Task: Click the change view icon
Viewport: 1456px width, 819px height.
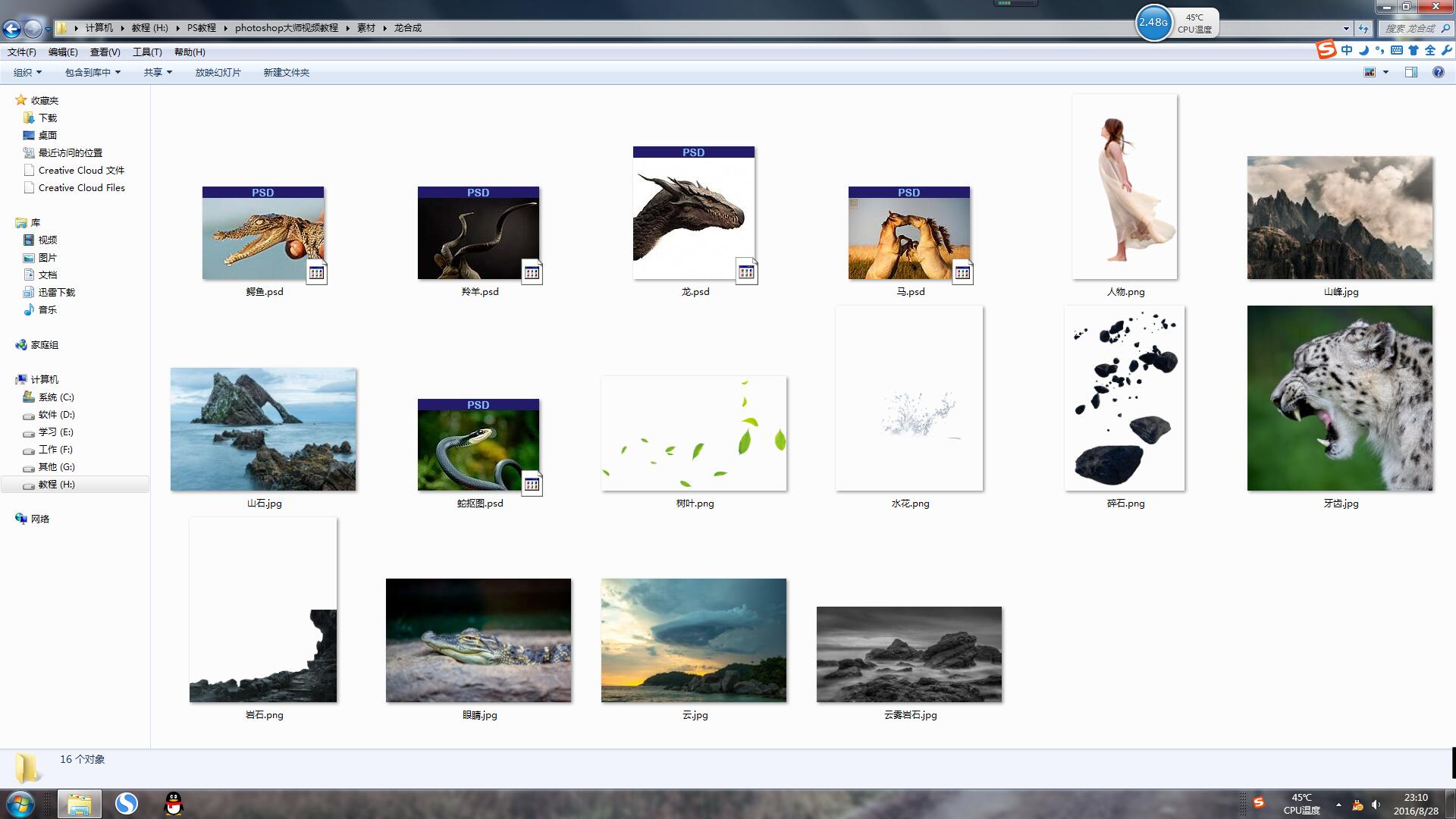Action: pyautogui.click(x=1370, y=72)
